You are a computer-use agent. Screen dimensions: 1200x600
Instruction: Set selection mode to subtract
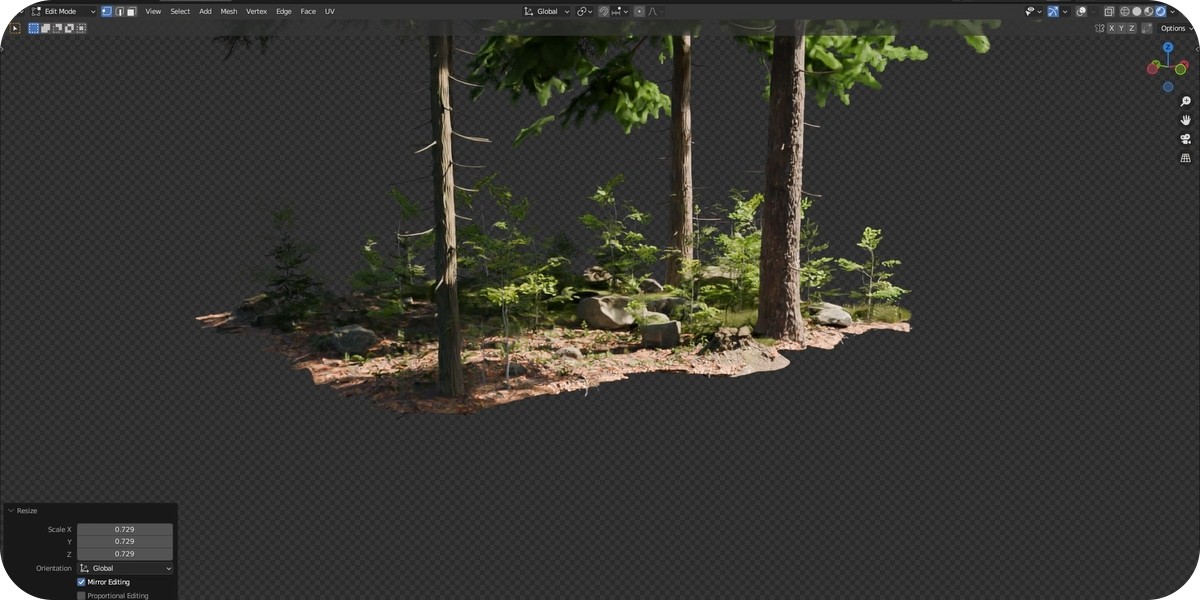coord(57,28)
